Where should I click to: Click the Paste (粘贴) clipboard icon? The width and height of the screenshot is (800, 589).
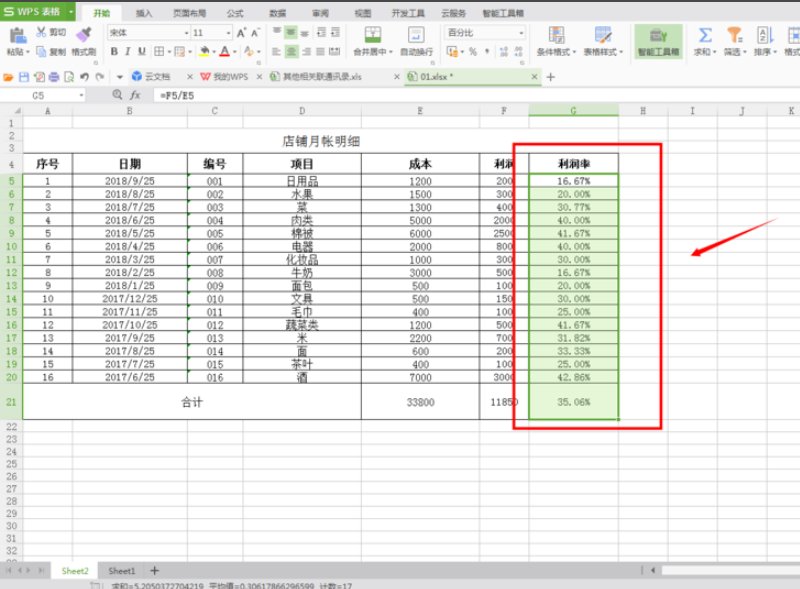click(x=17, y=38)
